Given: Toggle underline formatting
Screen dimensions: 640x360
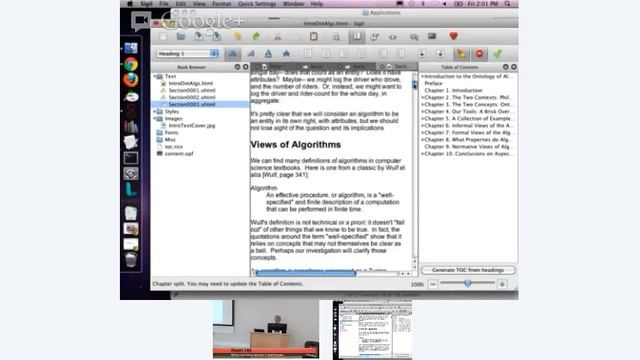Looking at the screenshot, I should coord(268,53).
